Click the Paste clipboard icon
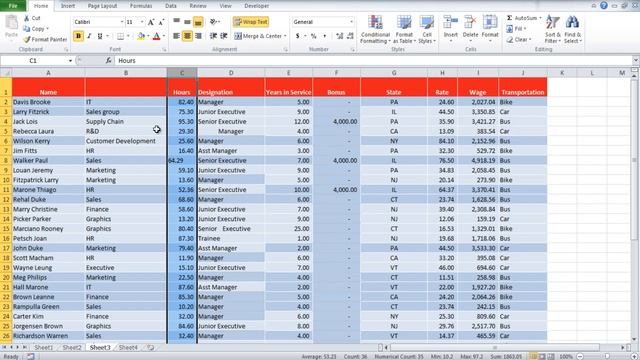Image resolution: width=640 pixels, height=360 pixels. coord(11,23)
